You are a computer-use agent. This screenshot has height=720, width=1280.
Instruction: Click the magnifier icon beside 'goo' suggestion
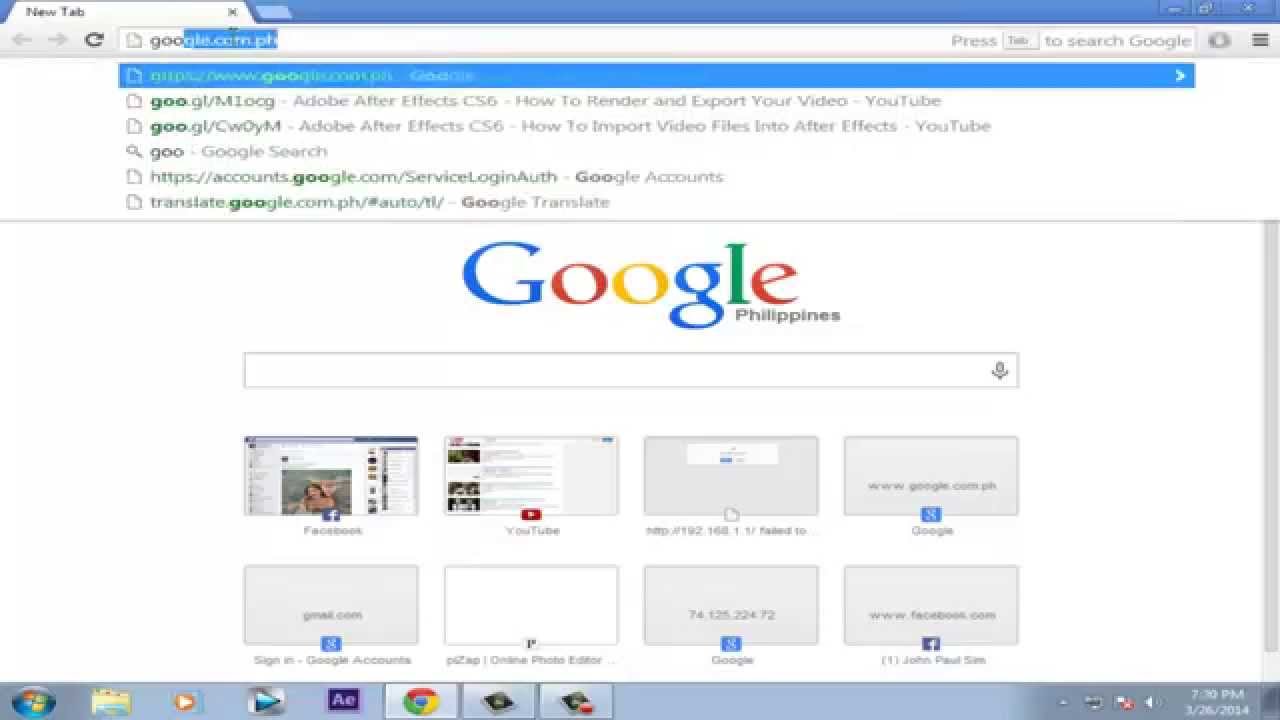point(133,151)
